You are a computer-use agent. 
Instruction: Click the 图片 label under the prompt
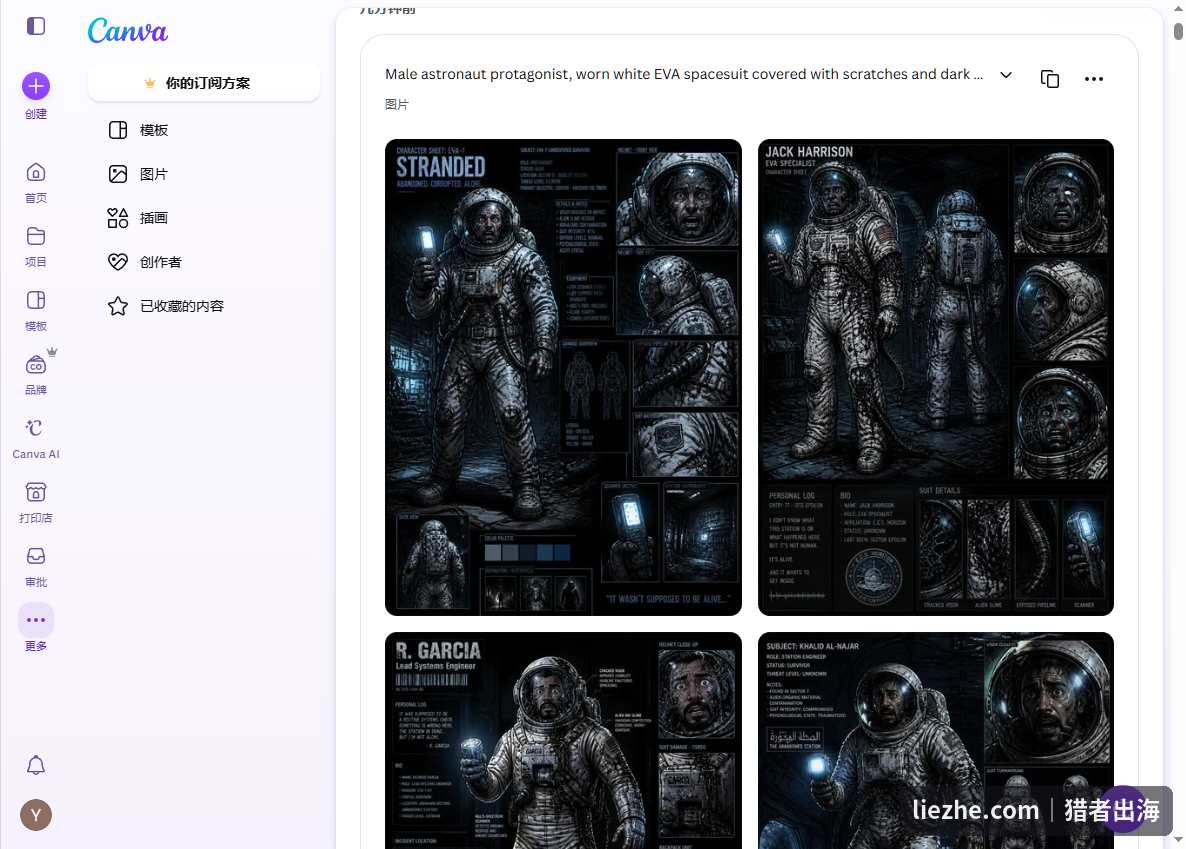[x=396, y=104]
